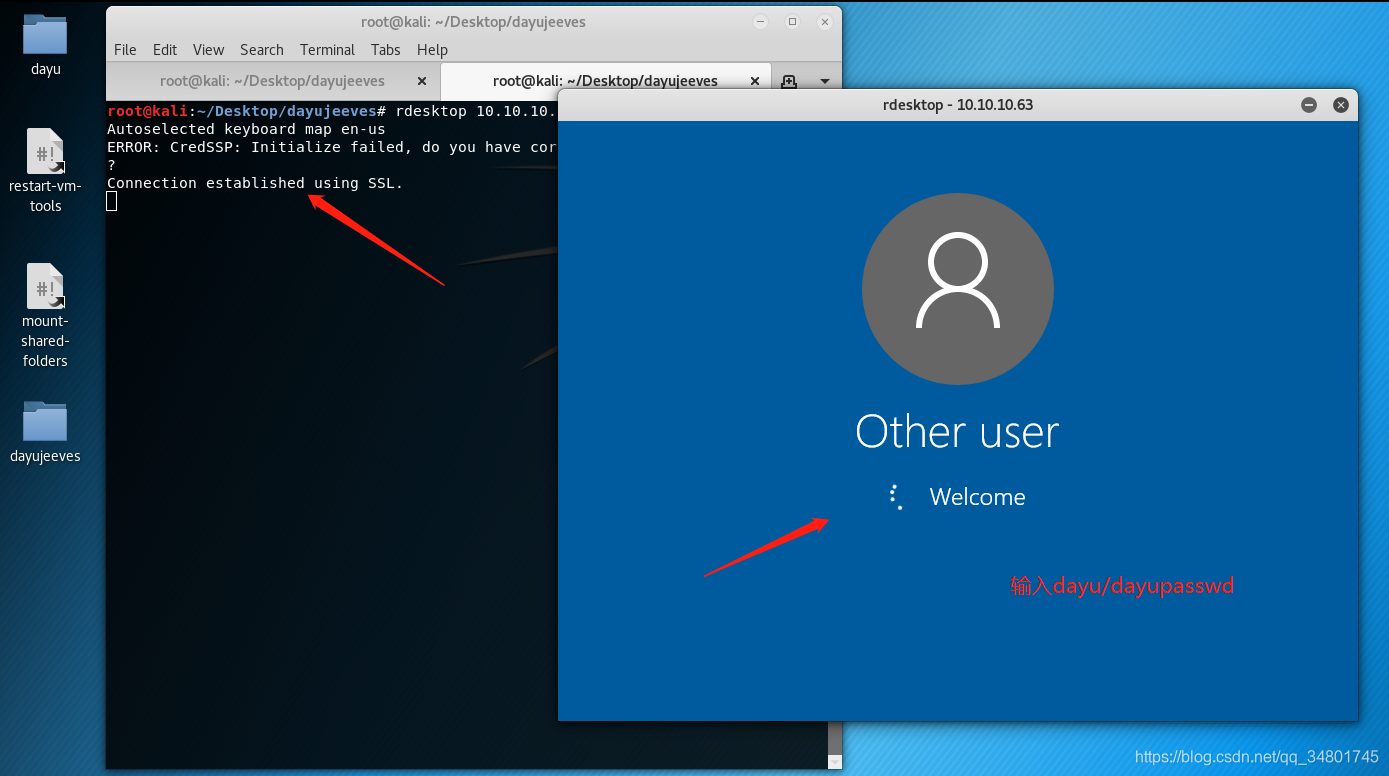
Task: Open the terminal Edit menu
Action: pyautogui.click(x=165, y=49)
